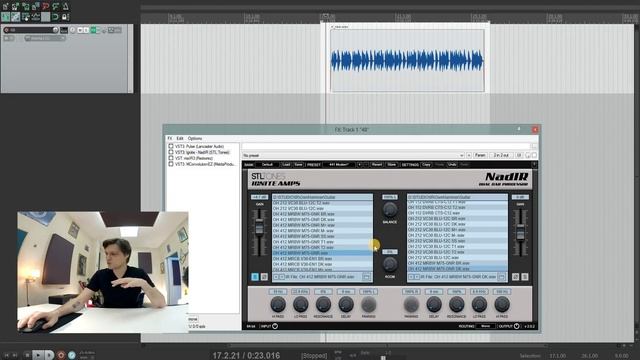Click left IR next file arrow

click(x=282, y=277)
